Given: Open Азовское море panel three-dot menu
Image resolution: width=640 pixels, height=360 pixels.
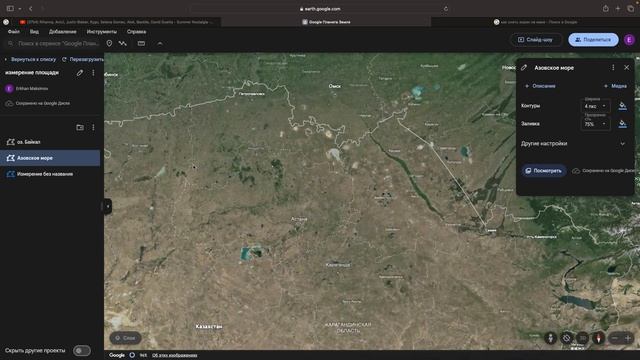Looking at the screenshot, I should [x=613, y=68].
